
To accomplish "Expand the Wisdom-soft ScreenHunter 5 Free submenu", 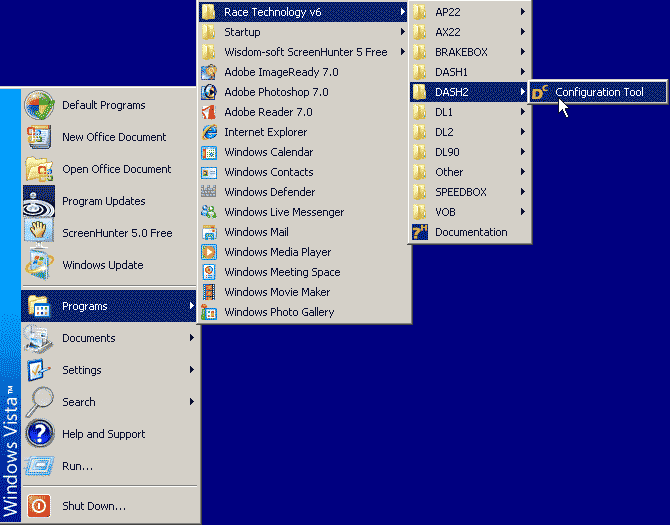I will pos(305,52).
